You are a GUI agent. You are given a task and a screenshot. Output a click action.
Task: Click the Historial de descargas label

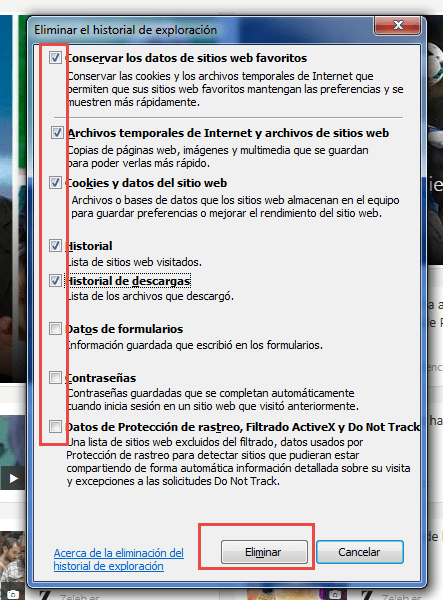coord(128,281)
